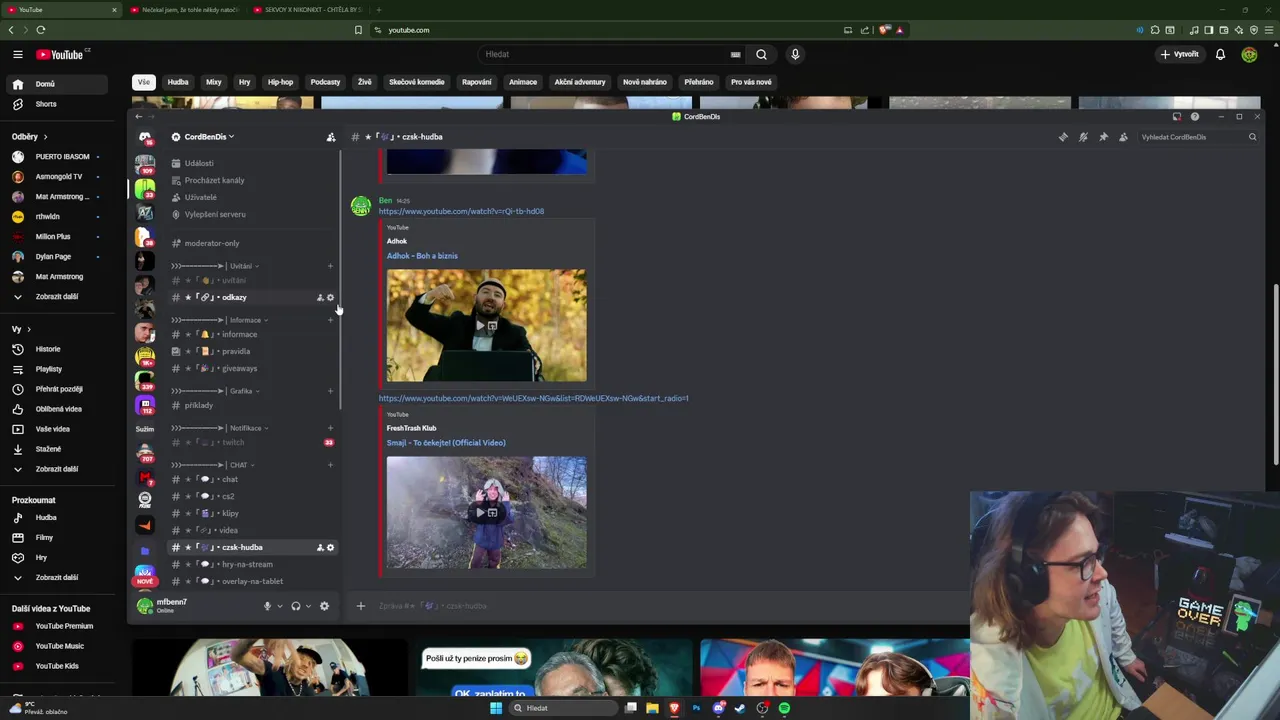Play the Smajl video embed thumbnail

tap(487, 513)
